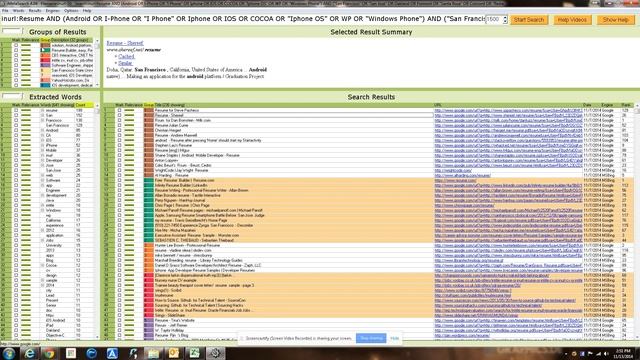Image resolution: width=640 pixels, height=360 pixels.
Task: Open the Options menu
Action: click(71, 11)
